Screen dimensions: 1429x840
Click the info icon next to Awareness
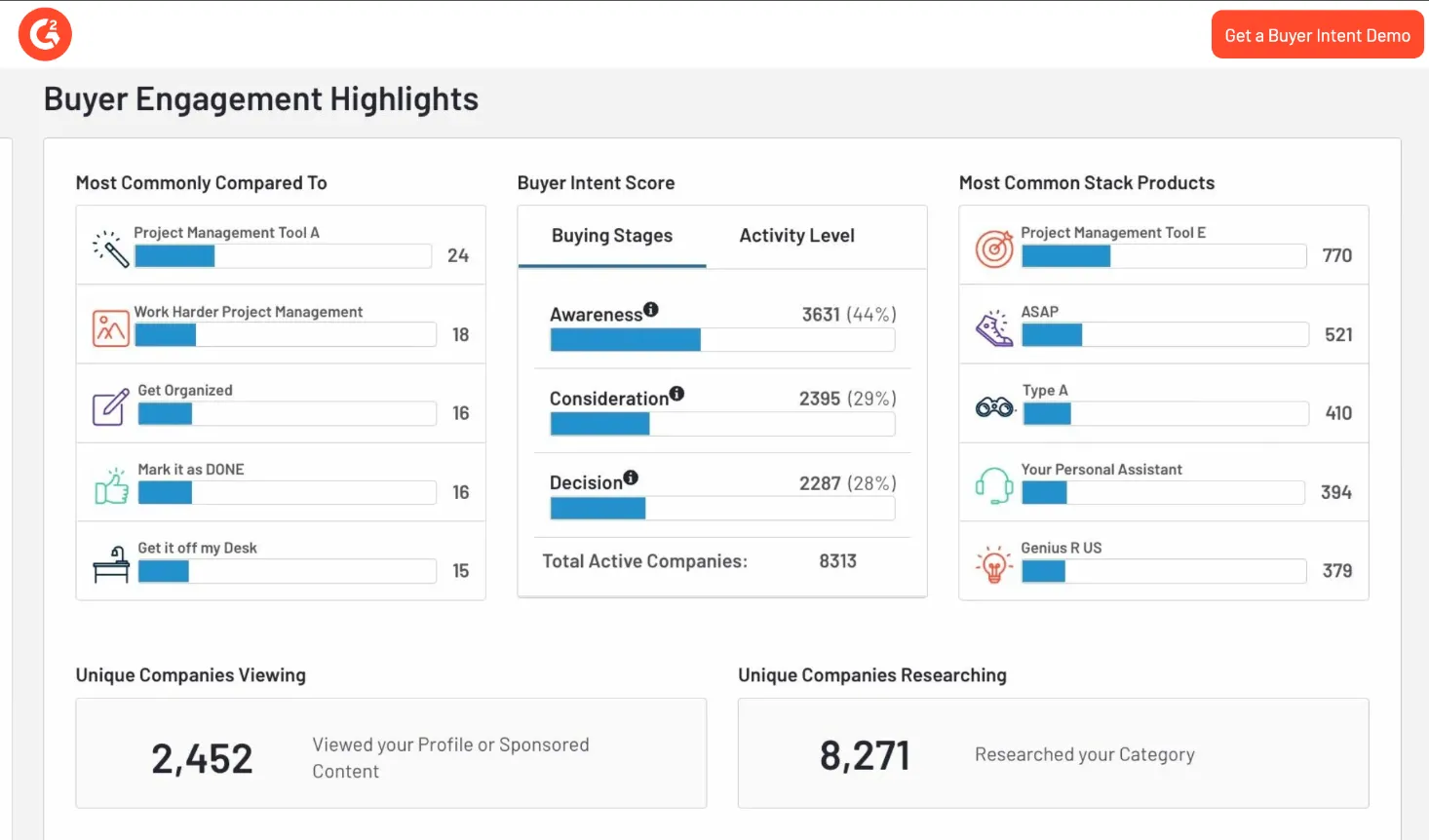click(651, 309)
